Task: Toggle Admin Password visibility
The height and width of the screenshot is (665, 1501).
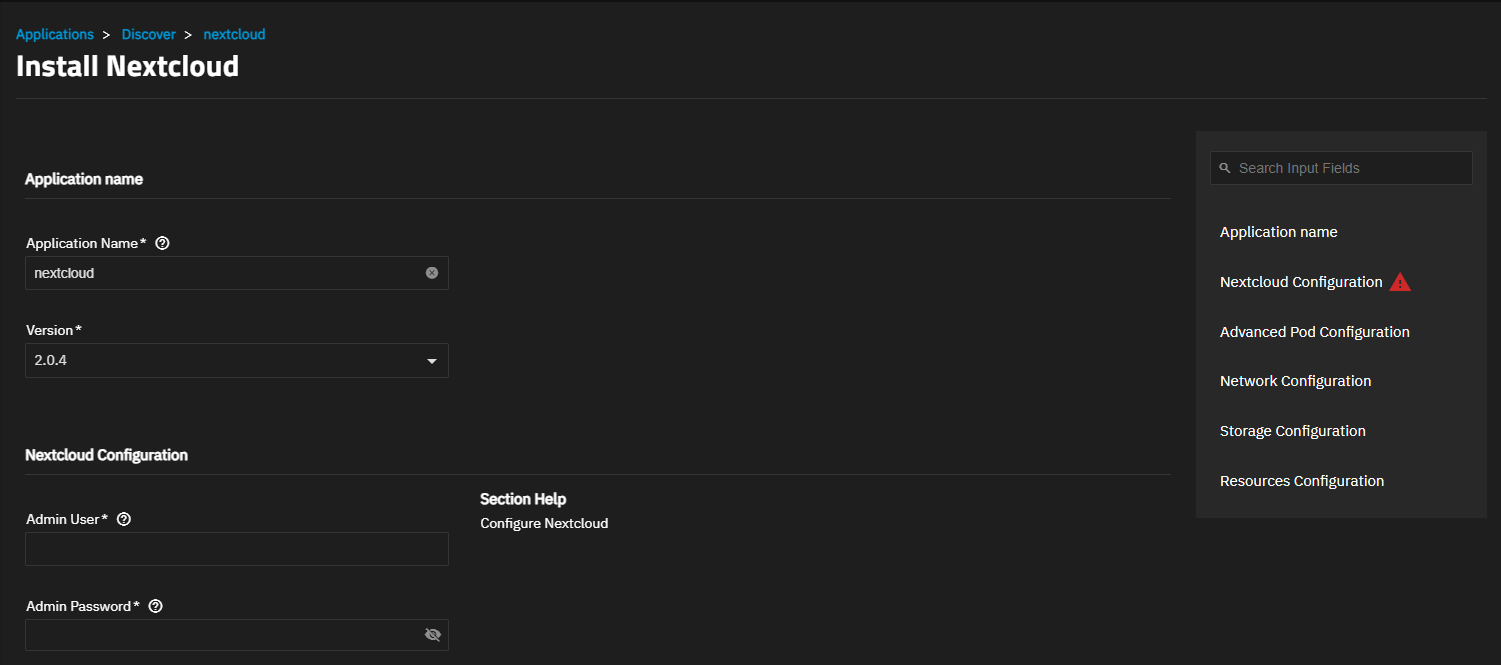Action: (433, 635)
